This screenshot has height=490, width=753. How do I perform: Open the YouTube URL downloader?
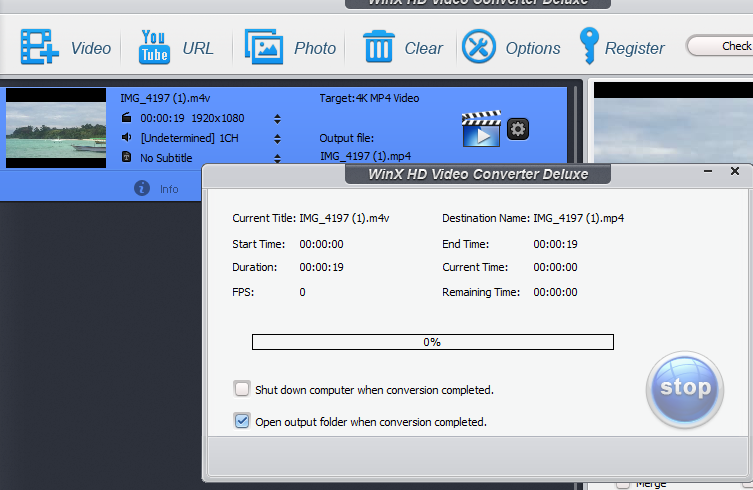(x=154, y=47)
